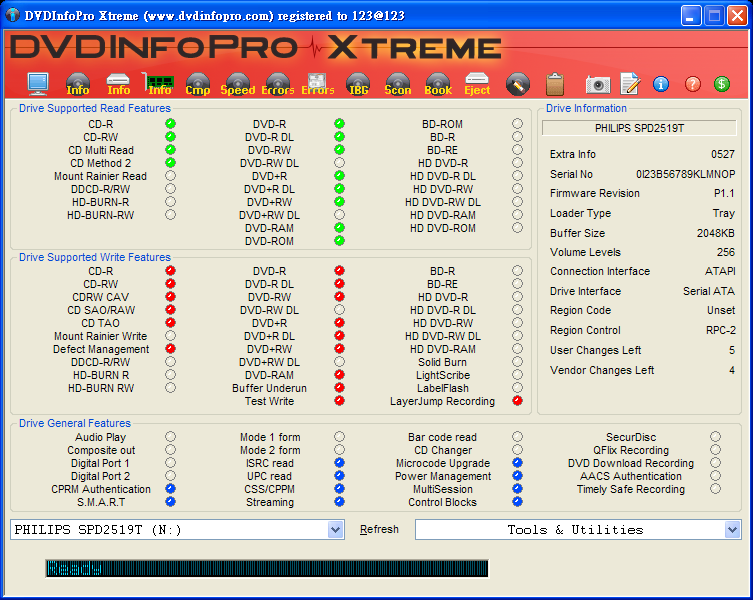753x600 pixels.
Task: Click the CPRM Authentication label
Action: click(x=101, y=489)
